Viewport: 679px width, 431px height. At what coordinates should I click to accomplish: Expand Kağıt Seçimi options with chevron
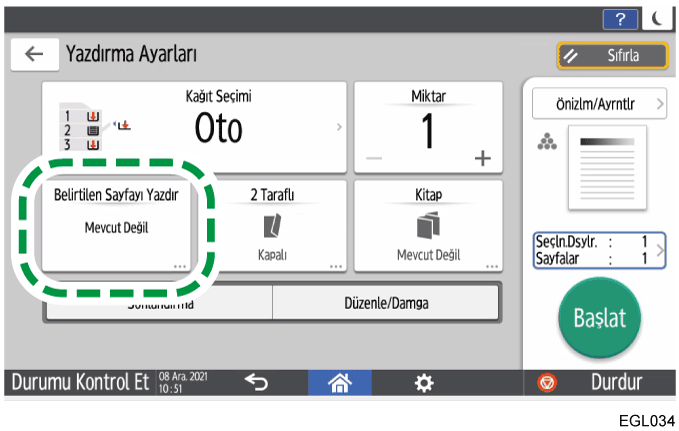pyautogui.click(x=338, y=128)
